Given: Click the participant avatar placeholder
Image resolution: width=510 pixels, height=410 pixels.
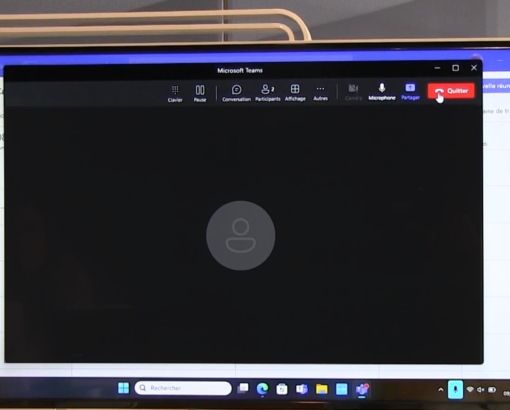Looking at the screenshot, I should point(241,235).
